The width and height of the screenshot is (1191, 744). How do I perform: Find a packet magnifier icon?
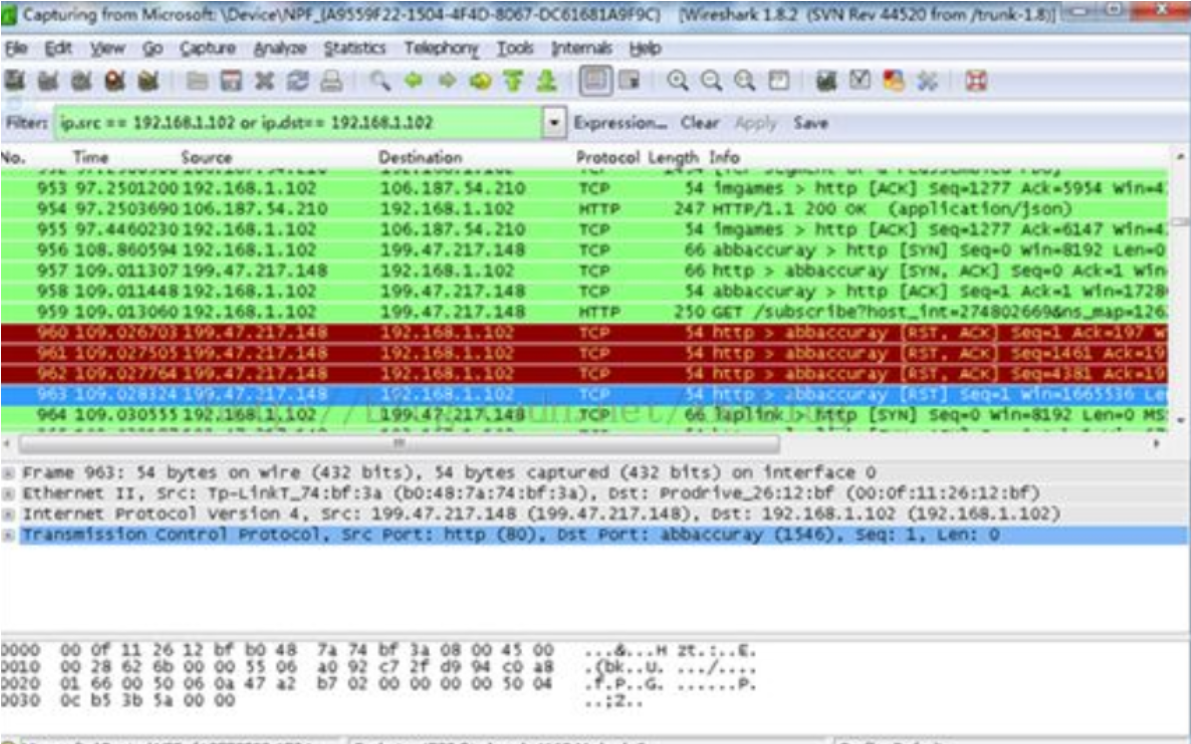[x=380, y=80]
